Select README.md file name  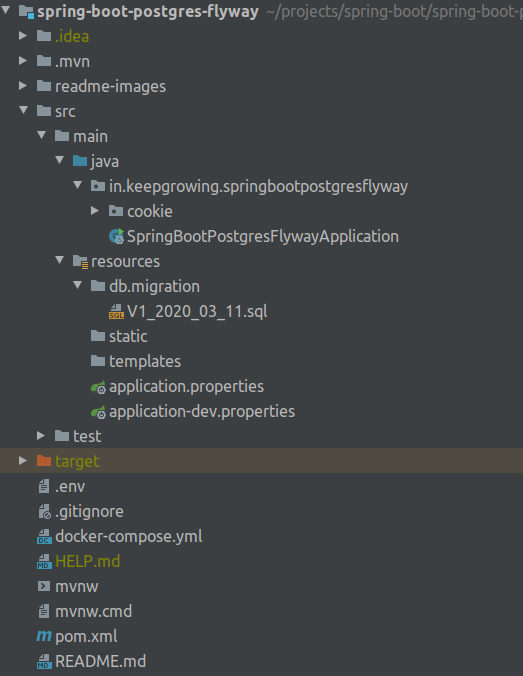[x=100, y=661]
